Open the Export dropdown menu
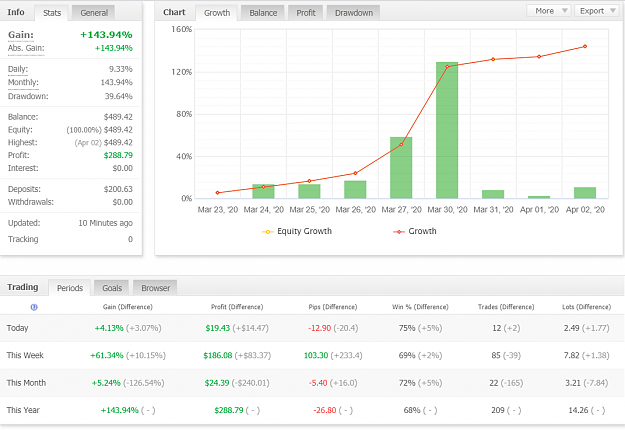Screen dimensions: 625x430 (597, 11)
